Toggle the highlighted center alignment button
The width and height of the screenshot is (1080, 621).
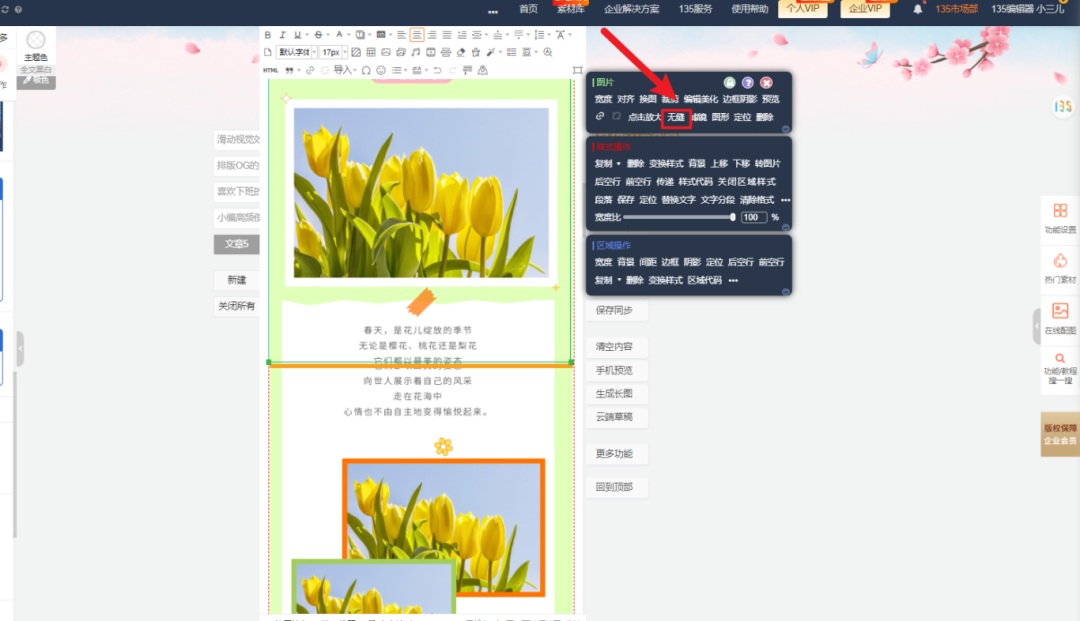pos(417,34)
